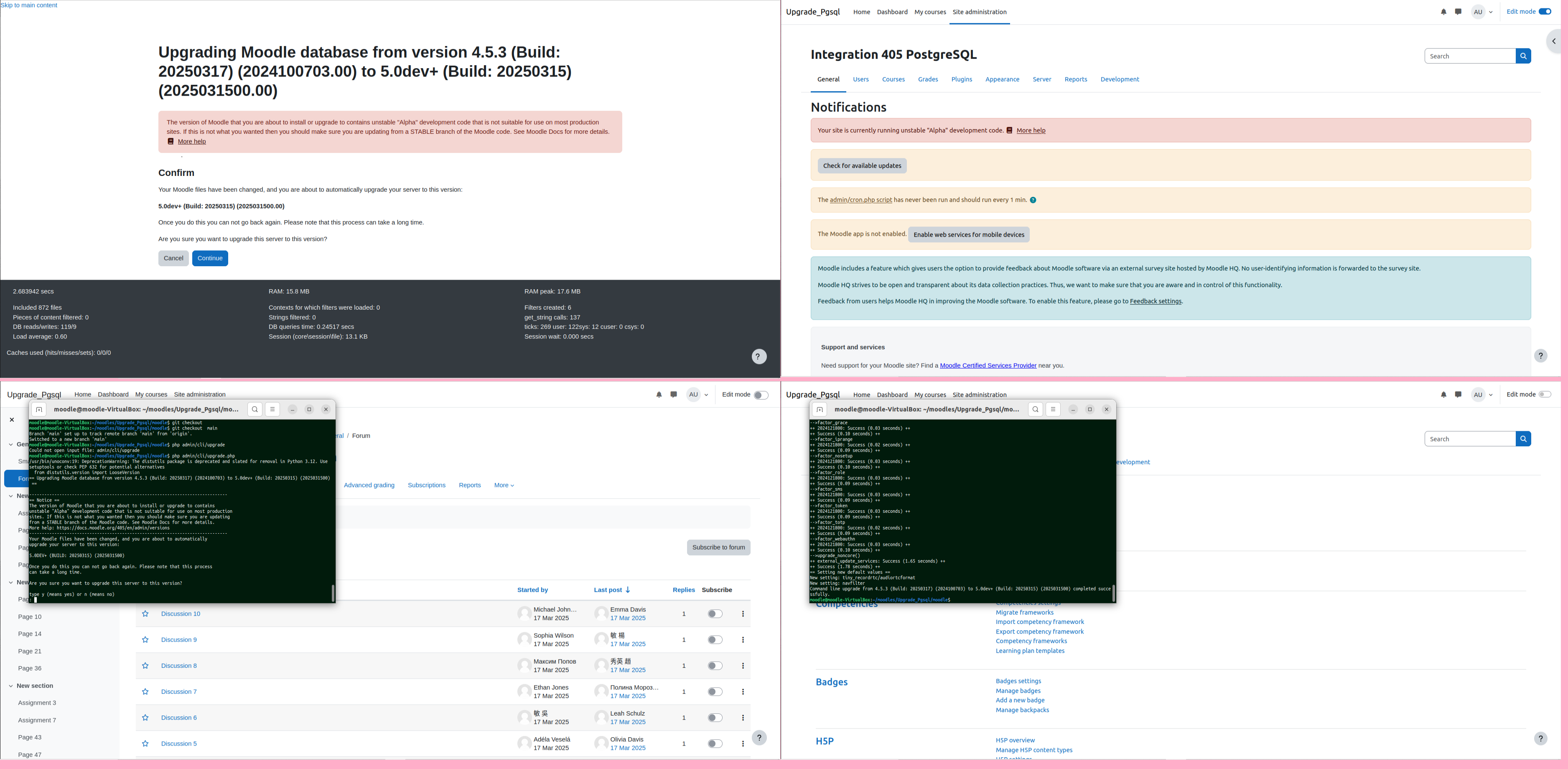Image resolution: width=1568 pixels, height=769 pixels.
Task: Open Page 21 in the course index
Action: click(x=30, y=651)
